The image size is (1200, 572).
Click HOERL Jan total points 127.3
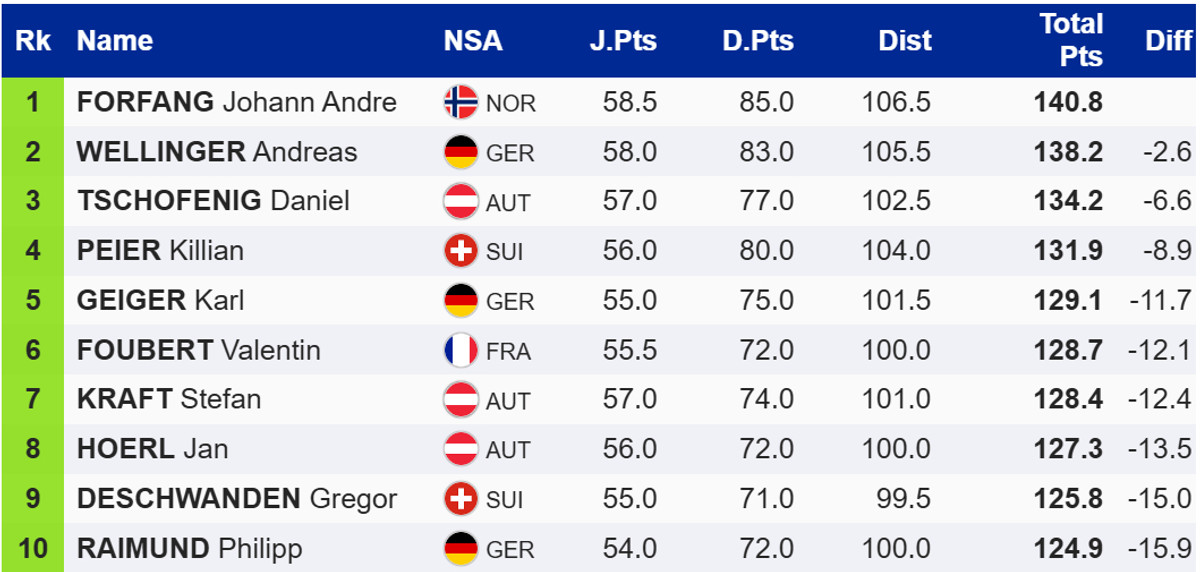(x=1068, y=449)
